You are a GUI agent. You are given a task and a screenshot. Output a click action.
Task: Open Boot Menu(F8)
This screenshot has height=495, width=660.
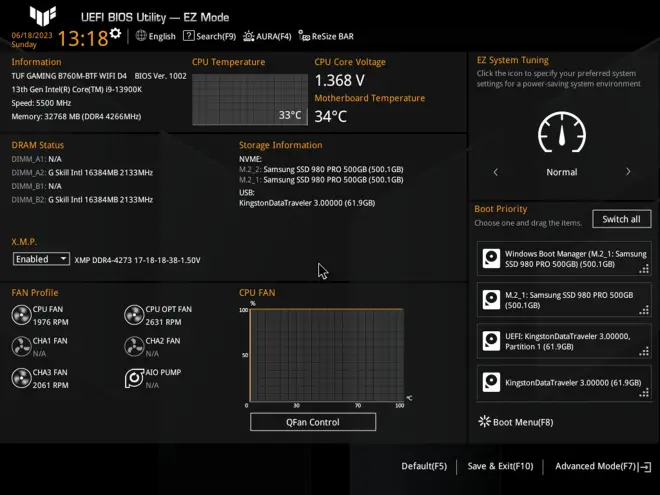pyautogui.click(x=516, y=422)
